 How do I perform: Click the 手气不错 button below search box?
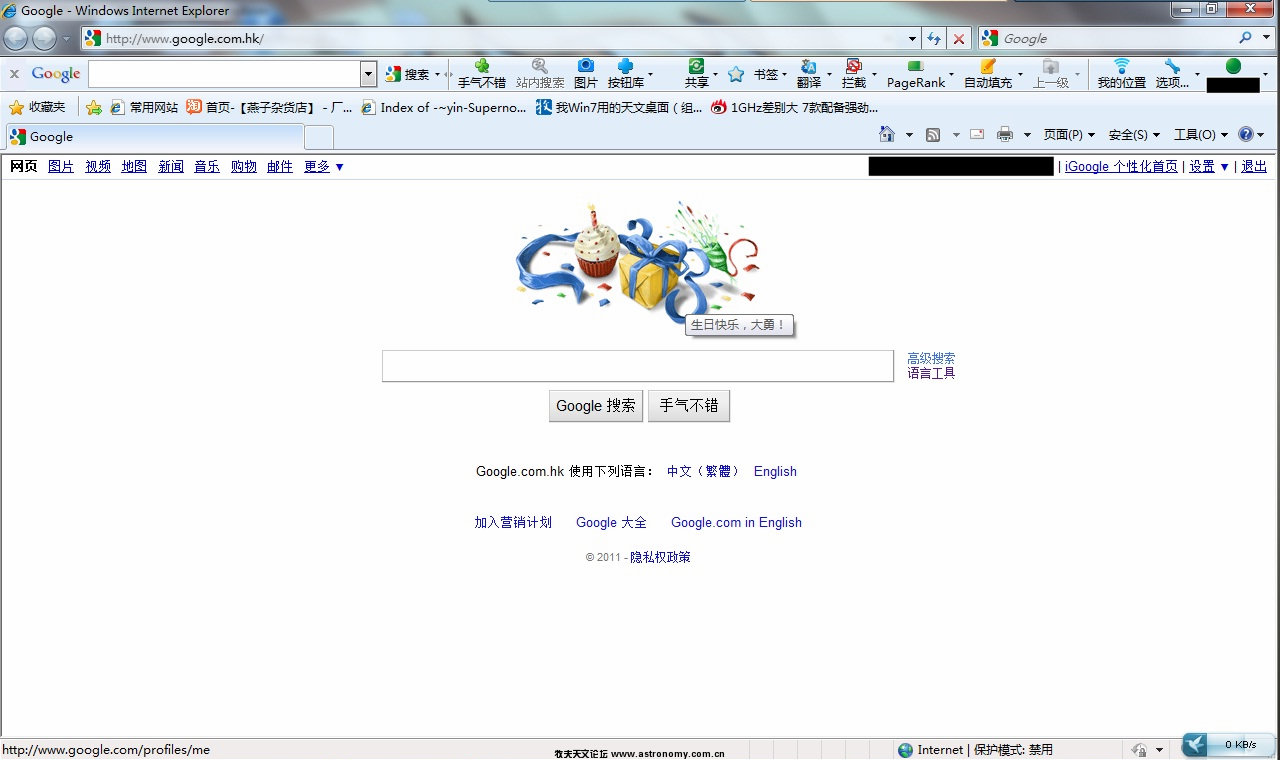[689, 406]
